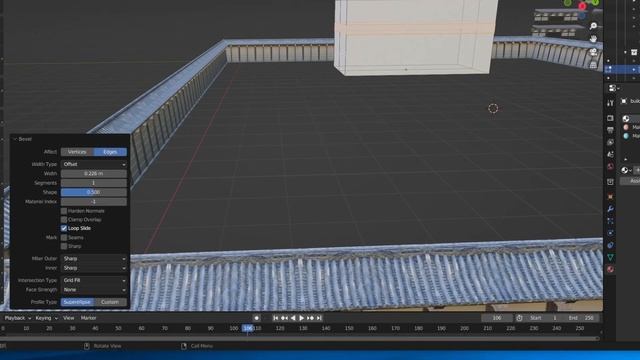The image size is (640, 360).
Task: Jump to previous keyframe
Action: point(284,318)
